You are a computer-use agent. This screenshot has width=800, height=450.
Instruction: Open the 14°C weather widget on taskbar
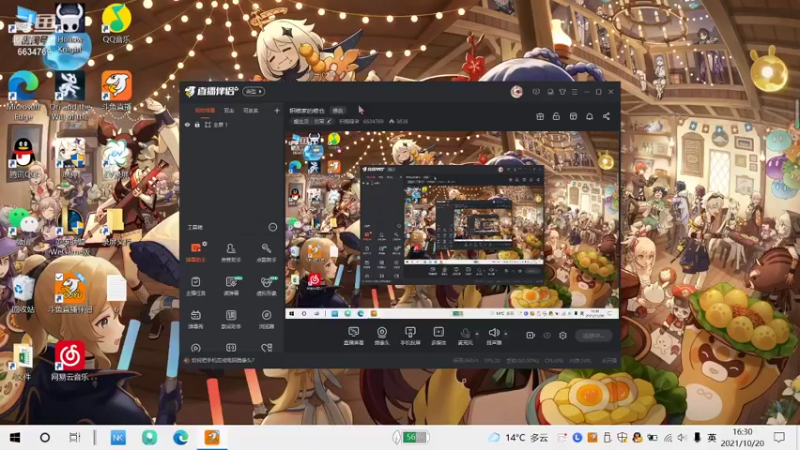tap(518, 437)
